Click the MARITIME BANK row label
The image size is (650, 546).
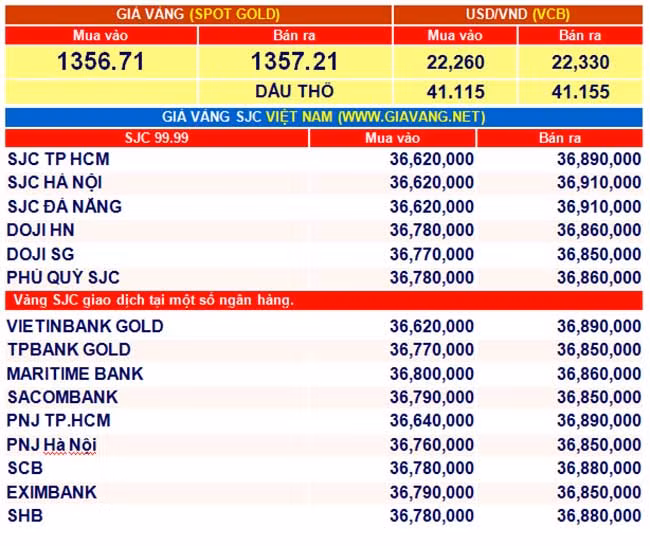[x=75, y=374]
